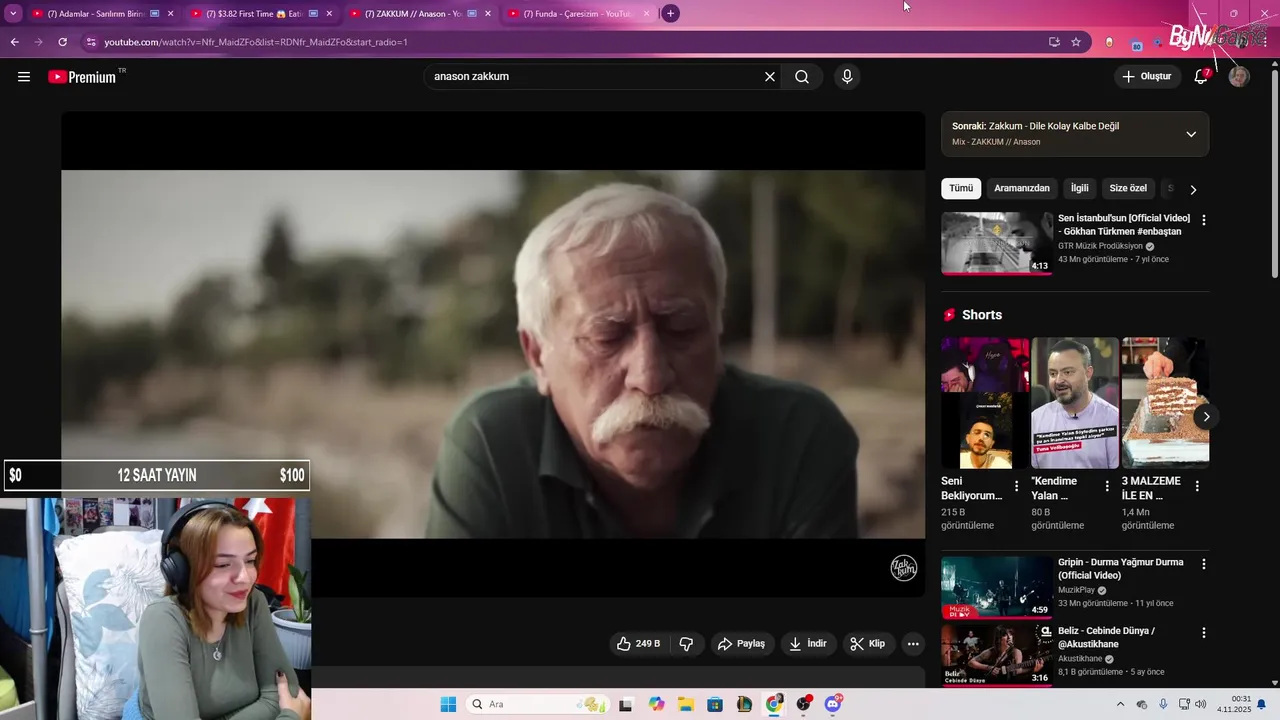This screenshot has height=720, width=1280.
Task: Close the Adamlar - Sarılırım tab
Action: pos(170,13)
